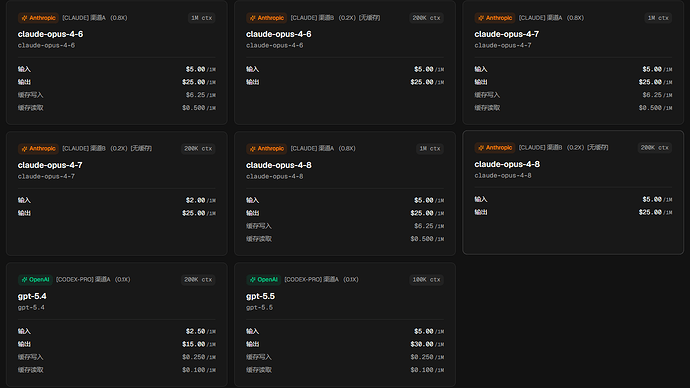Click Anthropic badge on claude-opus-4-6 1M ctx card

pyautogui.click(x=38, y=18)
